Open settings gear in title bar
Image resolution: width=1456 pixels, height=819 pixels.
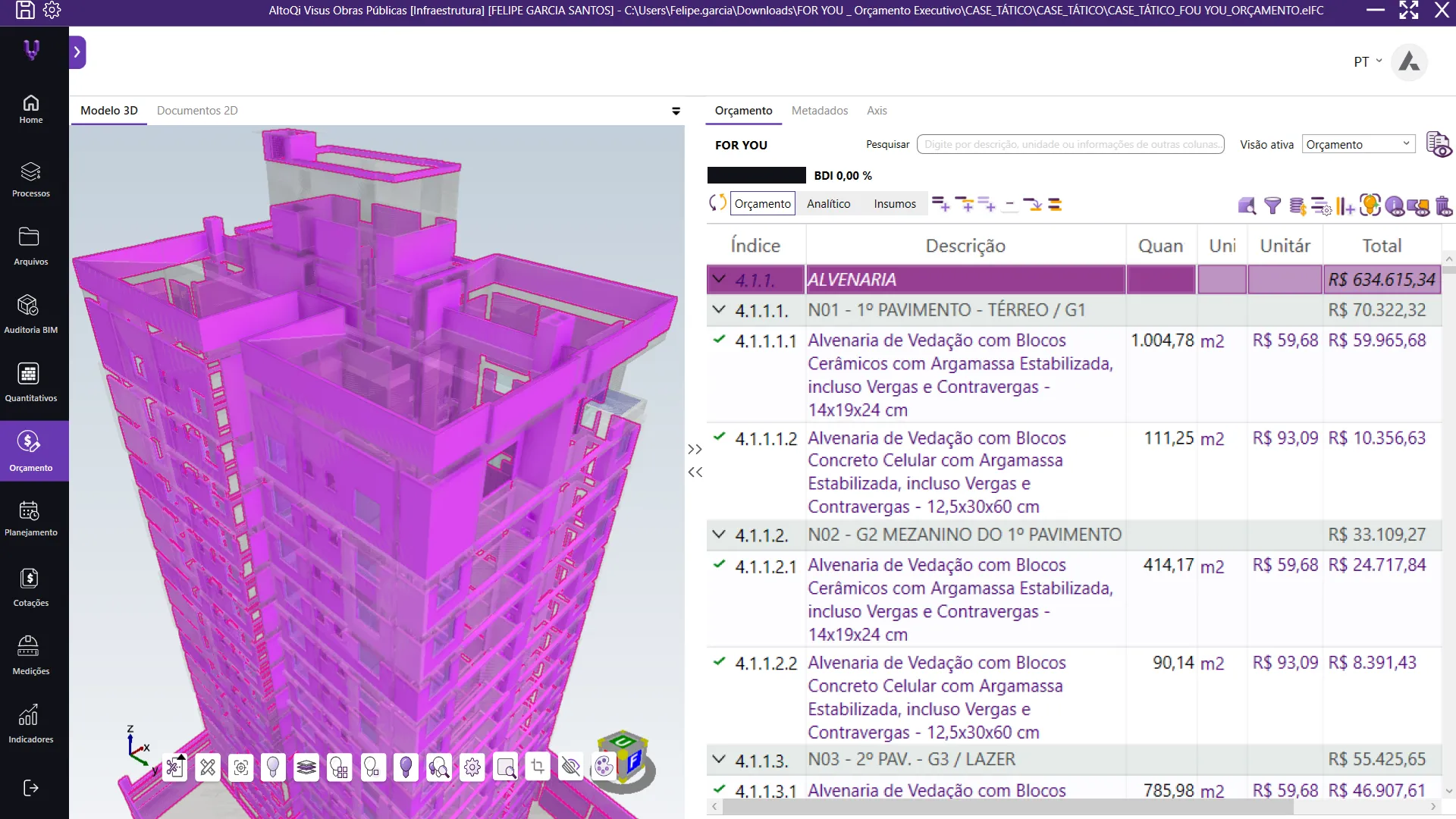tap(52, 10)
